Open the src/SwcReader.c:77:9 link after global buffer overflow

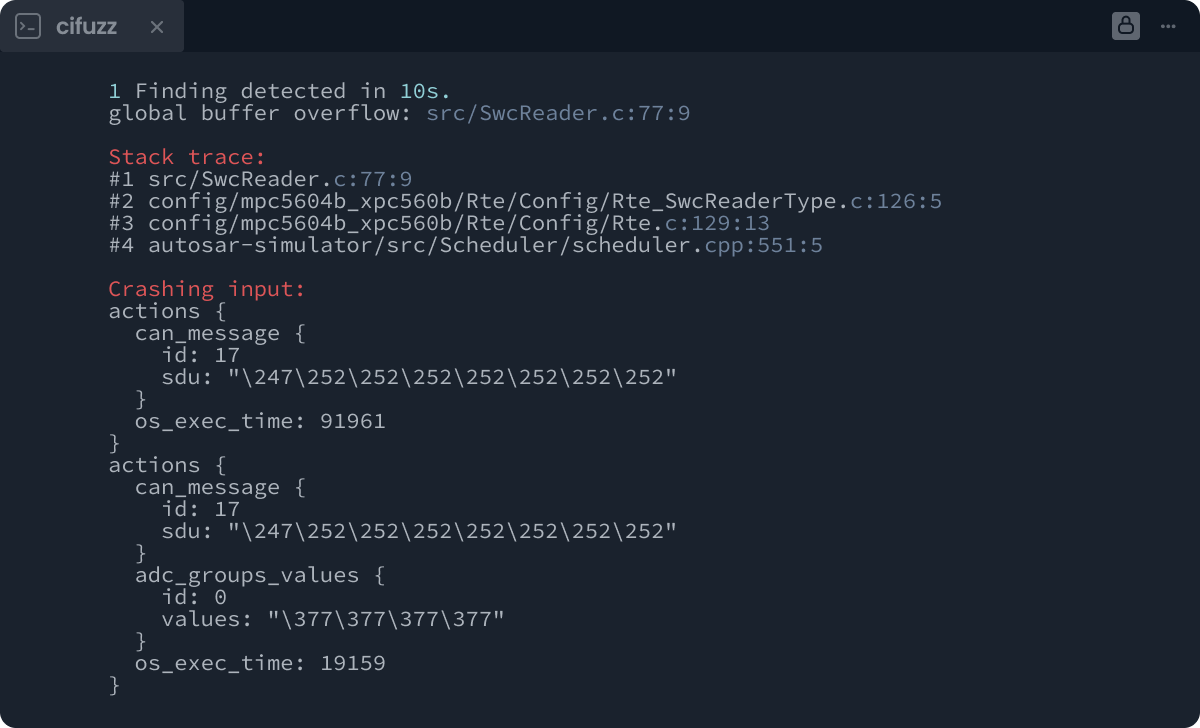[x=558, y=113]
